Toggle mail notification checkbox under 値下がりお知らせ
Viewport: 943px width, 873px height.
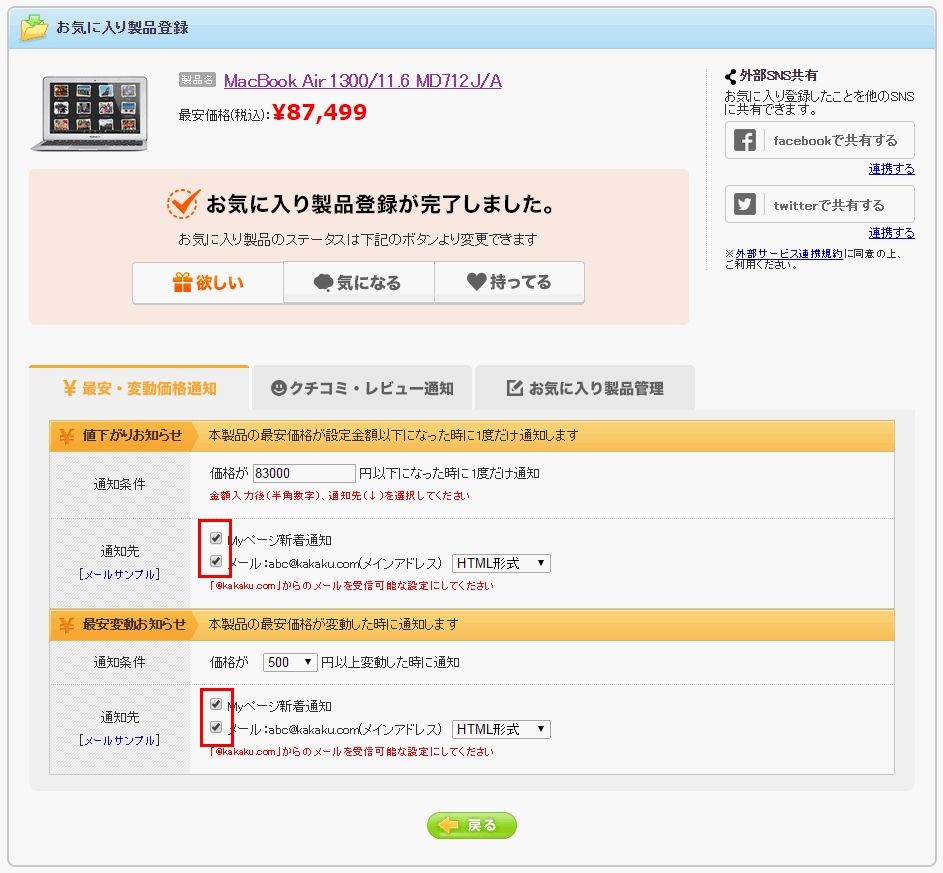point(216,562)
